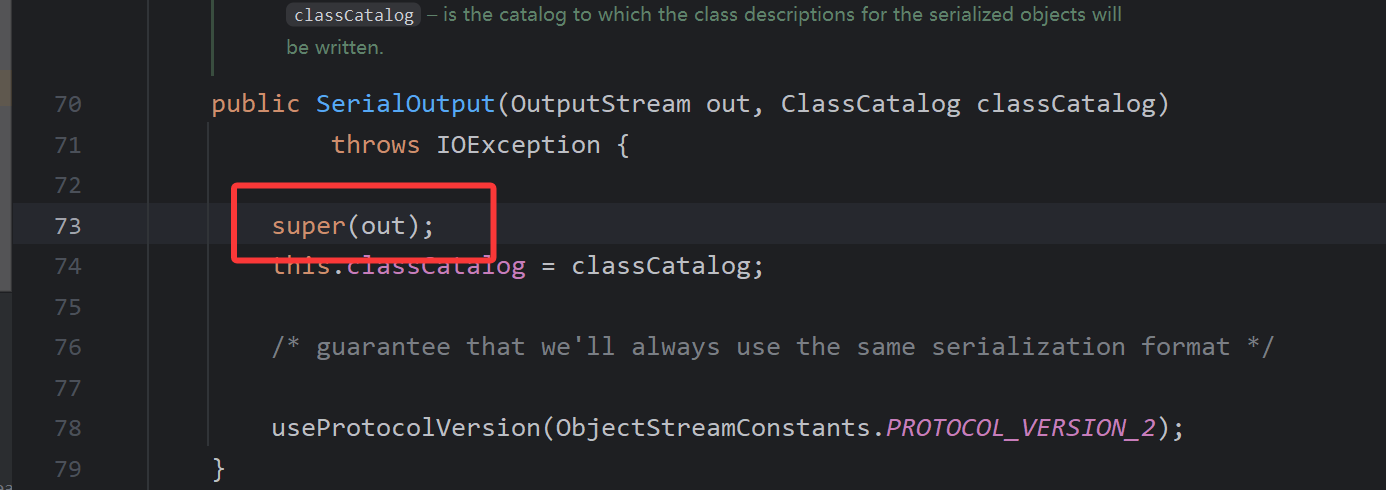The height and width of the screenshot is (490, 1386).
Task: Click the OutputStream parameter type
Action: pos(600,104)
